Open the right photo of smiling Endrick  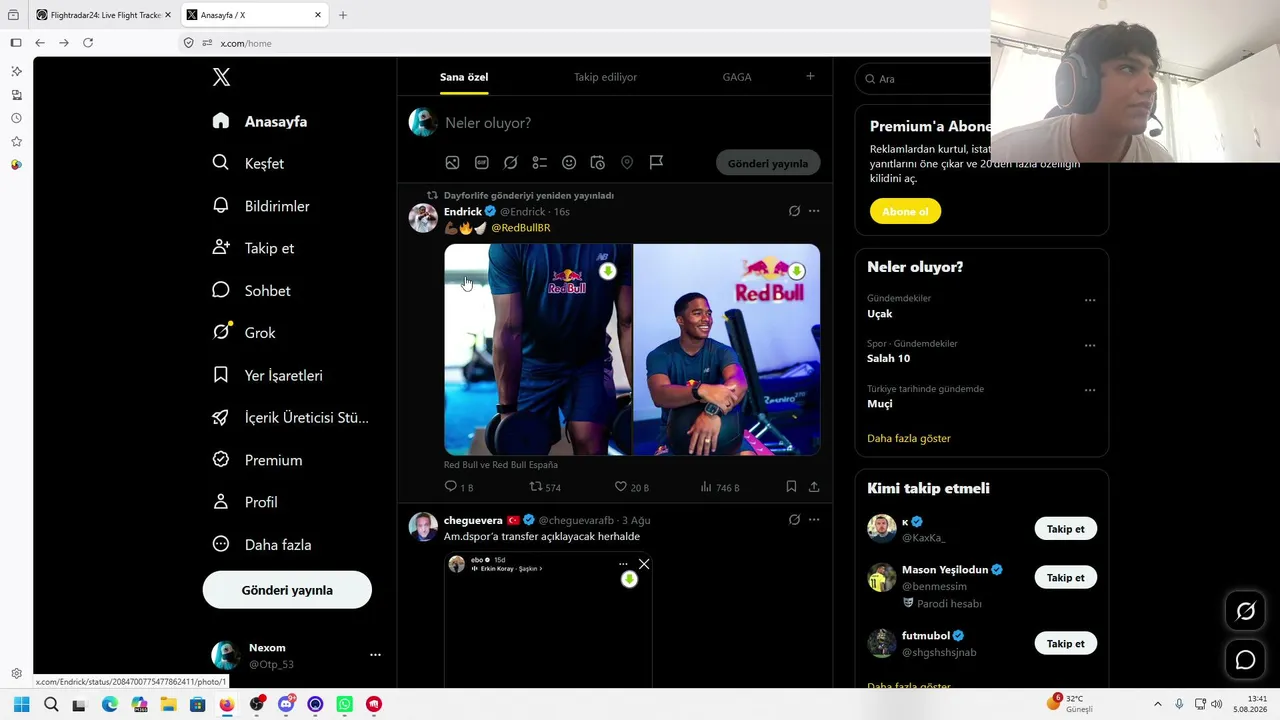pos(727,350)
